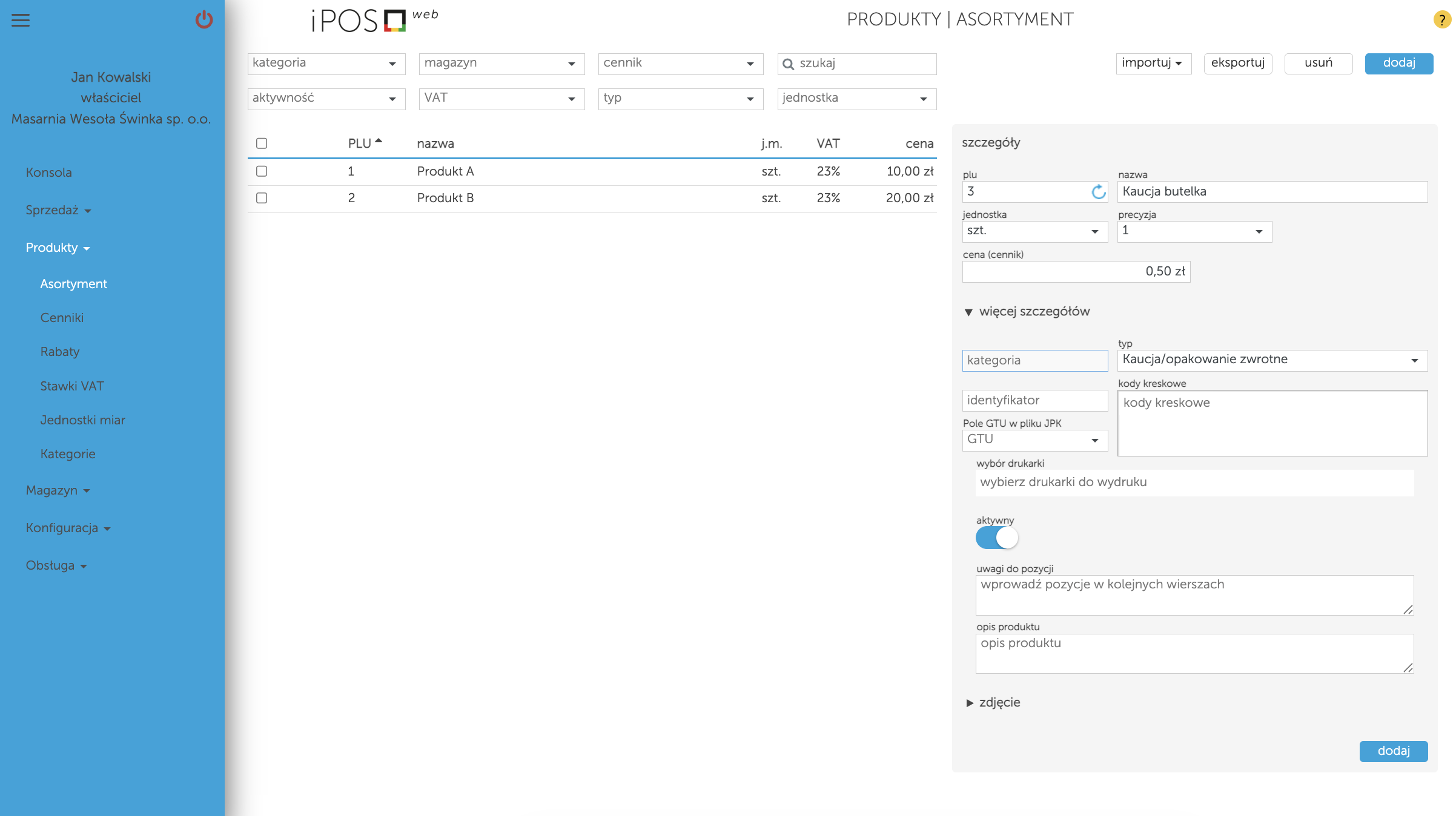The image size is (1456, 816).
Task: Open the magazyn filter dropdown
Action: [501, 64]
